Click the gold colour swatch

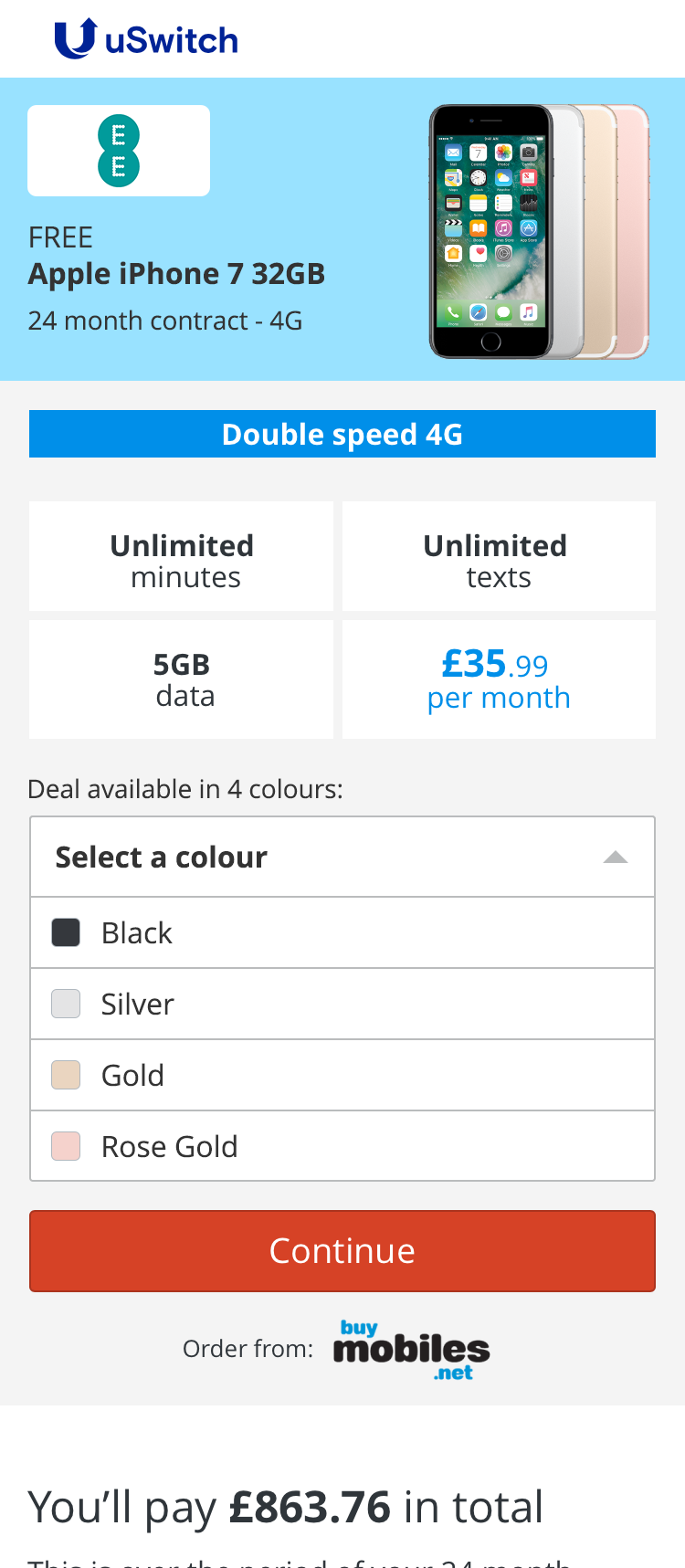tap(66, 1076)
